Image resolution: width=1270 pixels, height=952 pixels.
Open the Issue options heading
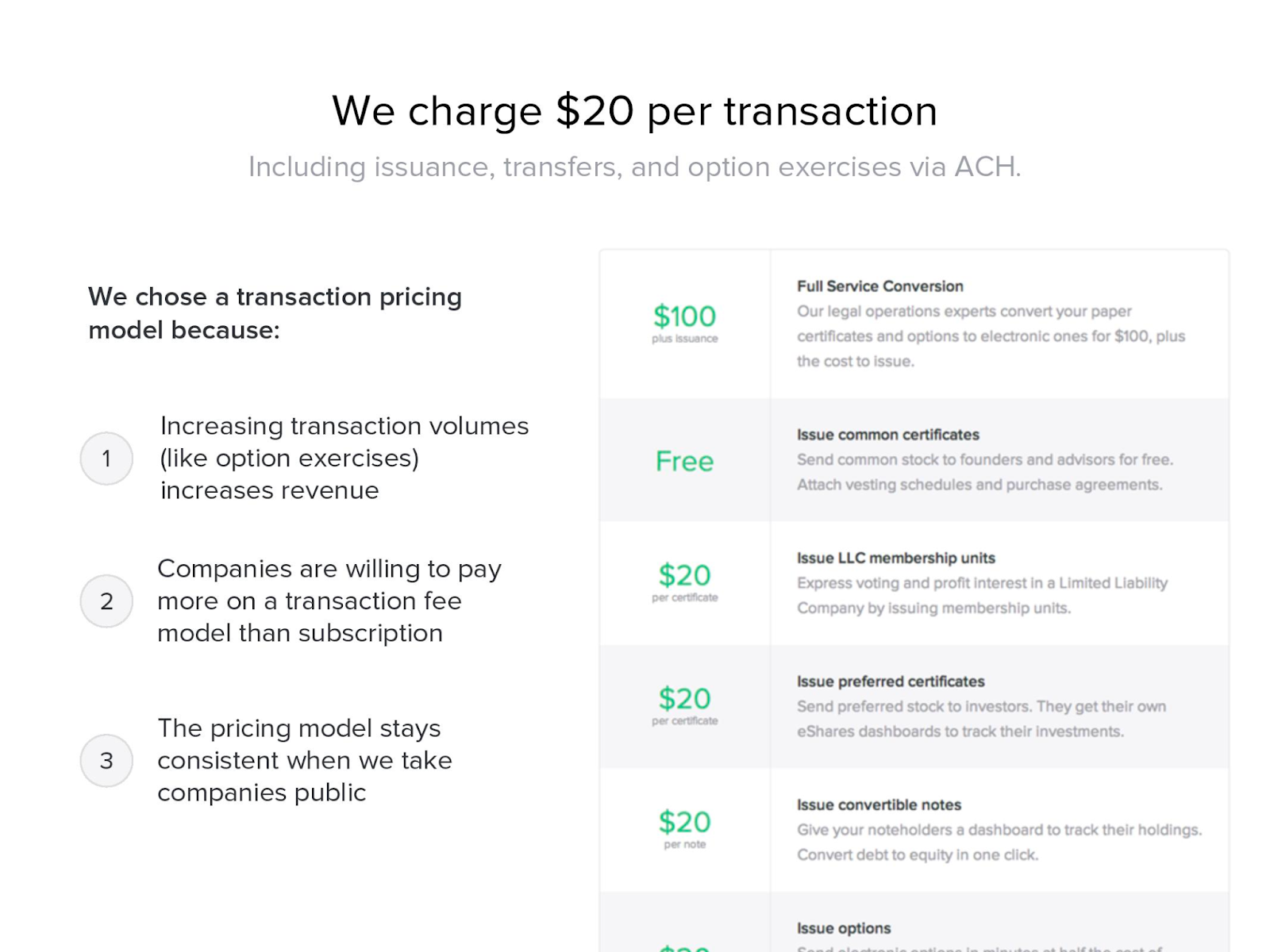[844, 928]
